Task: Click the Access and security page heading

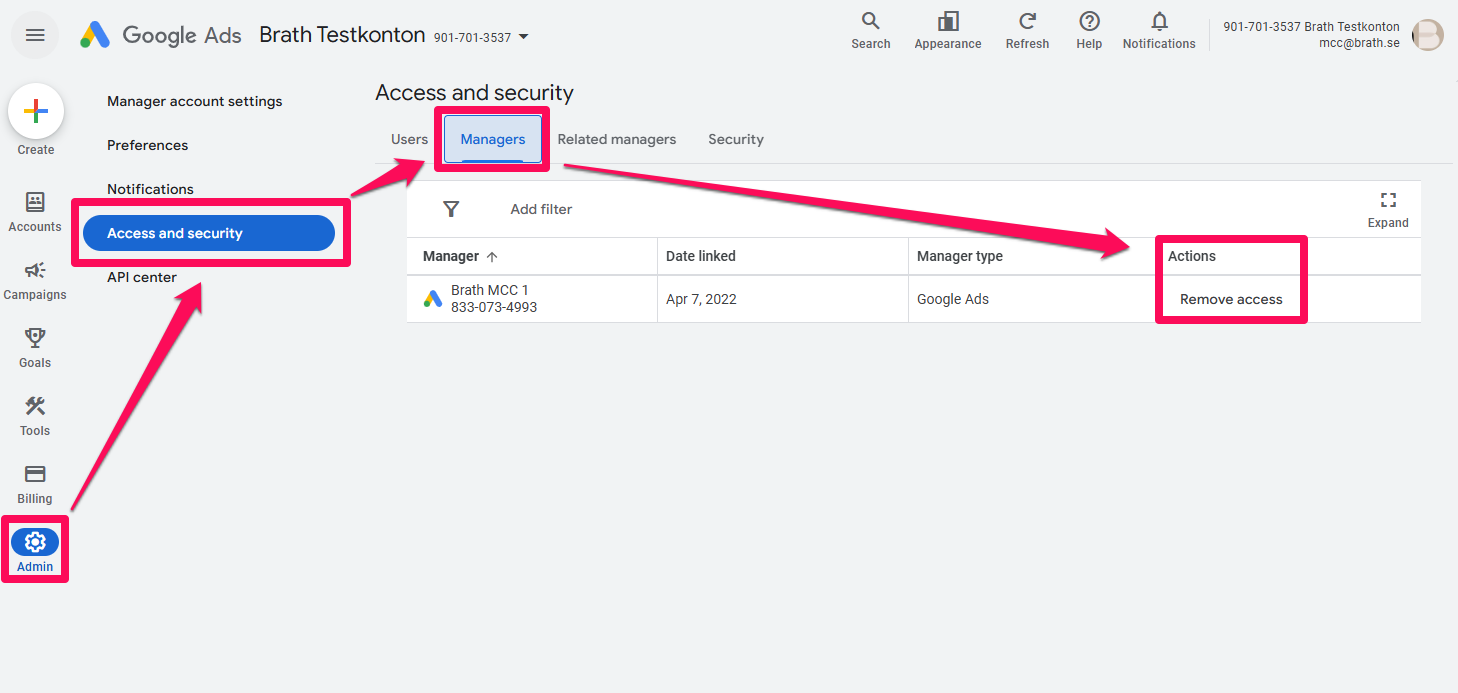Action: [x=475, y=93]
